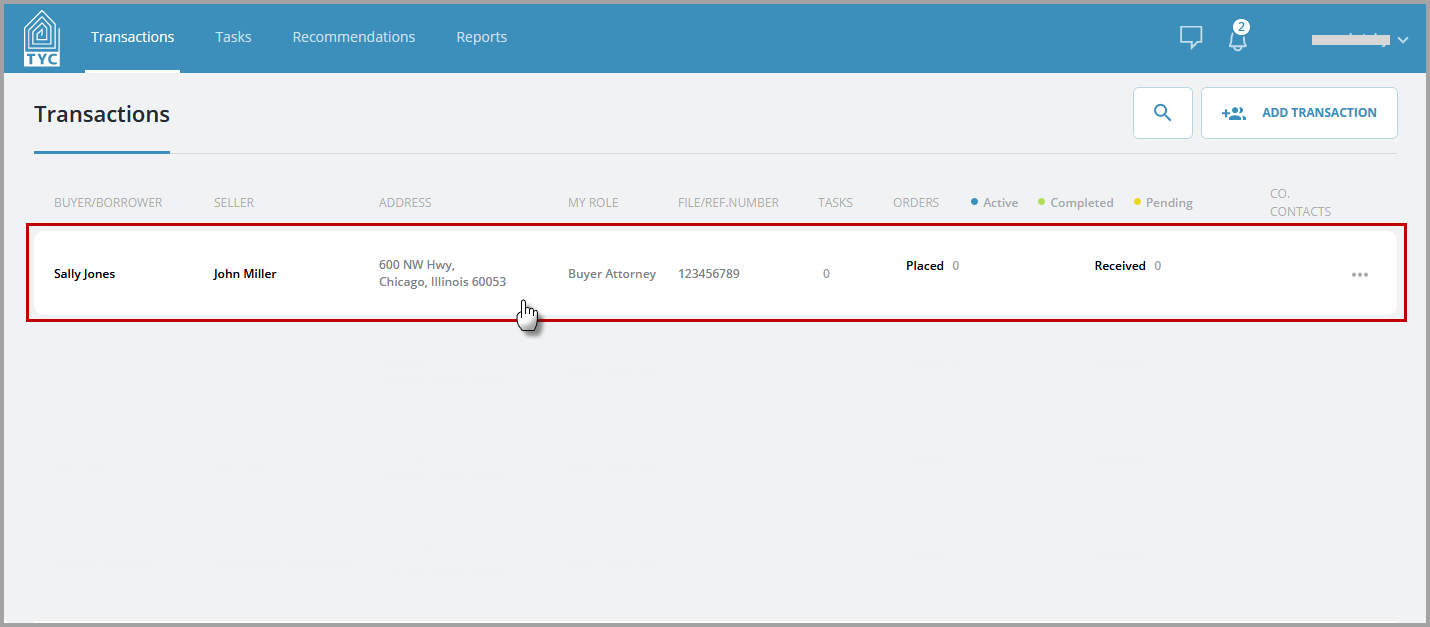Select the Transactions nav tab
The width and height of the screenshot is (1430, 627).
click(133, 37)
